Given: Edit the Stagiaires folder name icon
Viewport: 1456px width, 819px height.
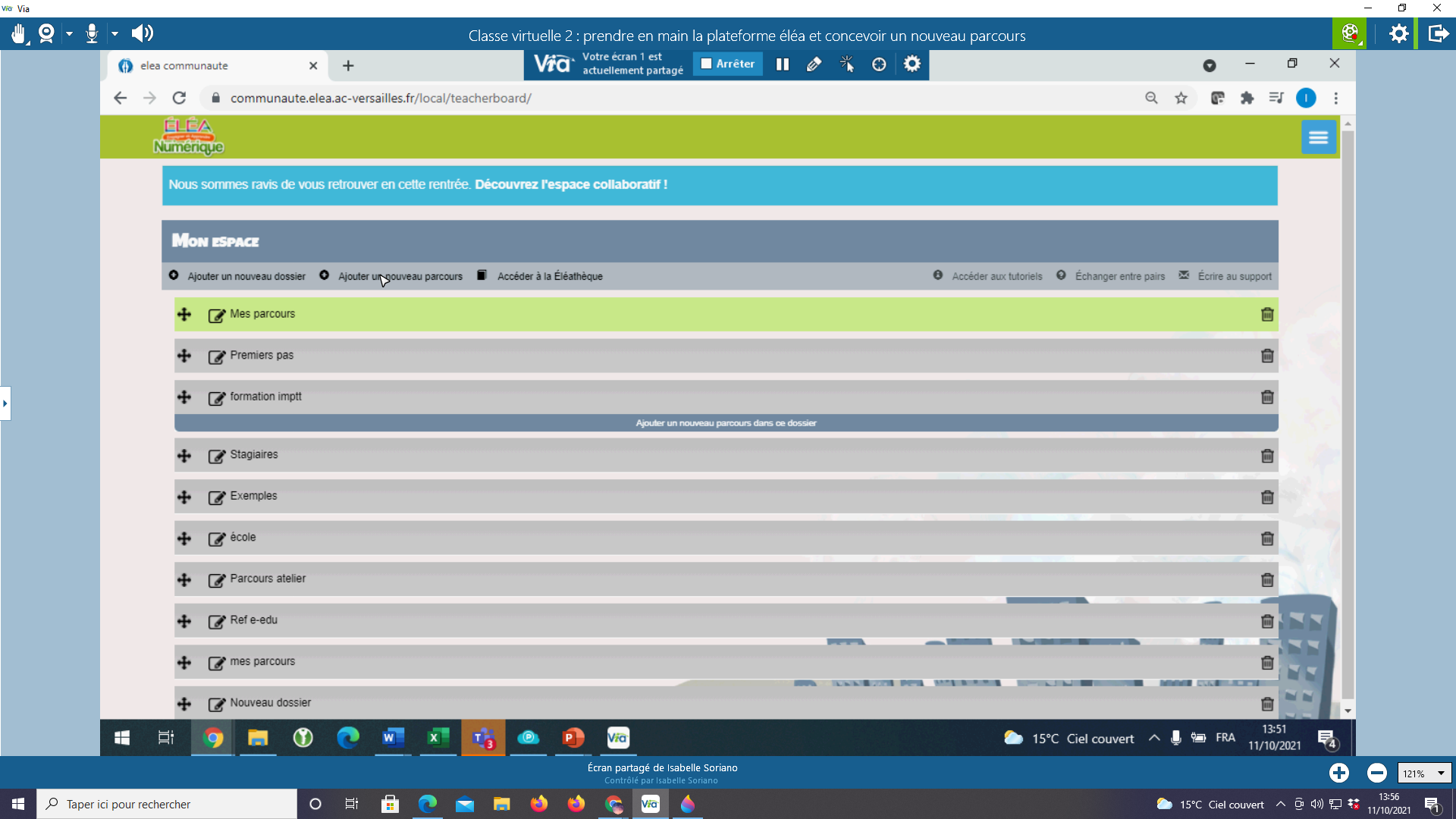Looking at the screenshot, I should point(217,456).
